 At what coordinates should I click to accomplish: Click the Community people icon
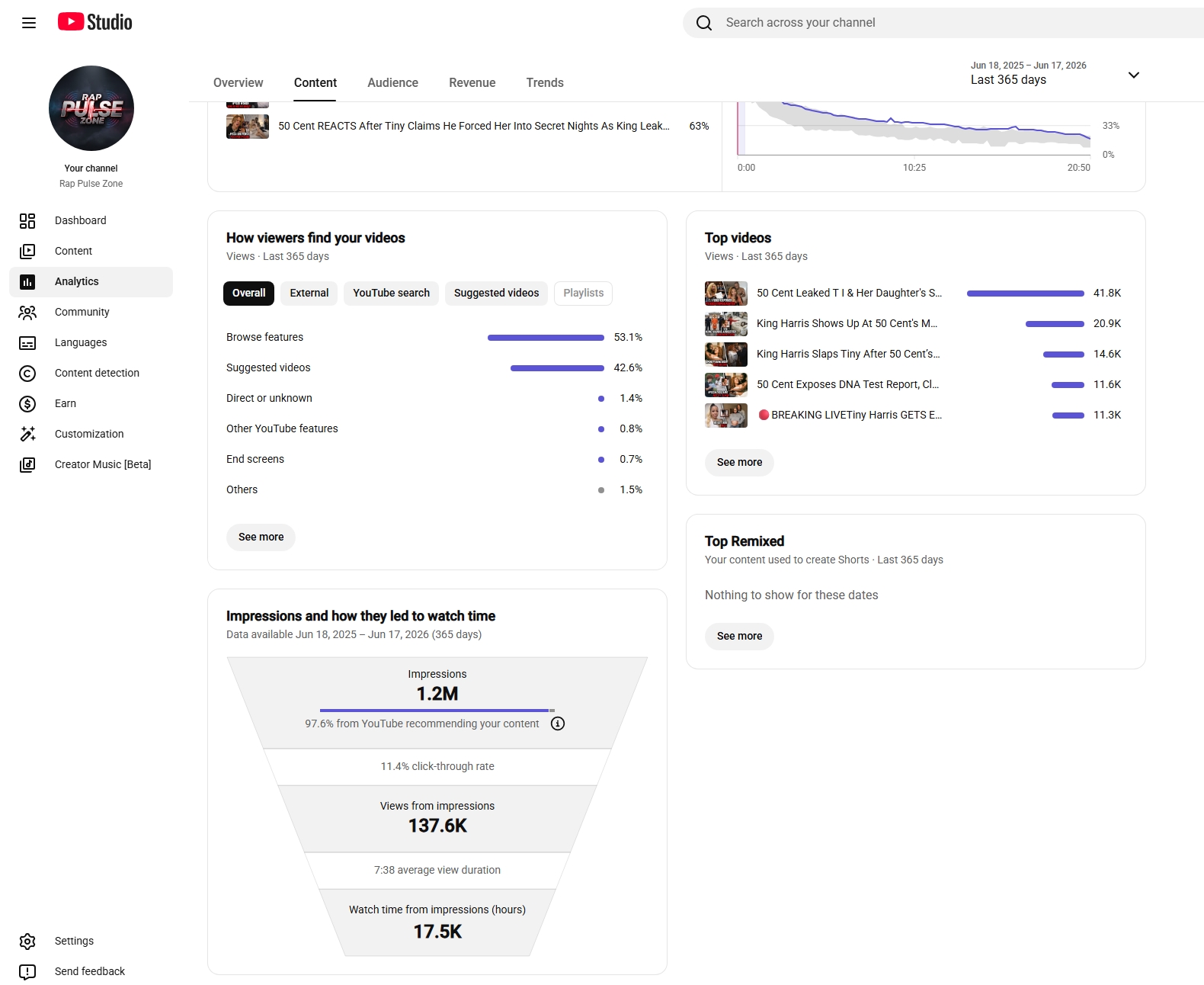point(27,312)
